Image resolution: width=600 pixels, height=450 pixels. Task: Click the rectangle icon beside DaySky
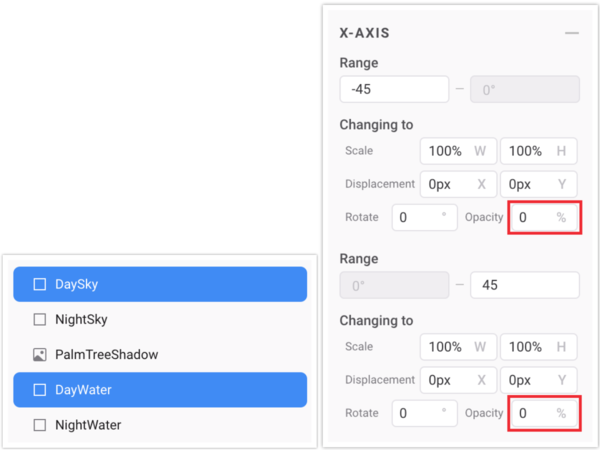(x=40, y=284)
